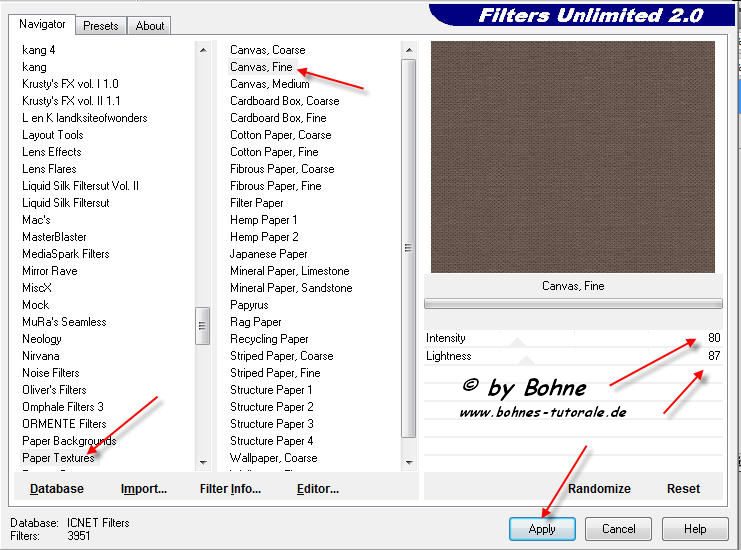Open the Database menu button
The width and height of the screenshot is (741, 550).
pos(57,489)
